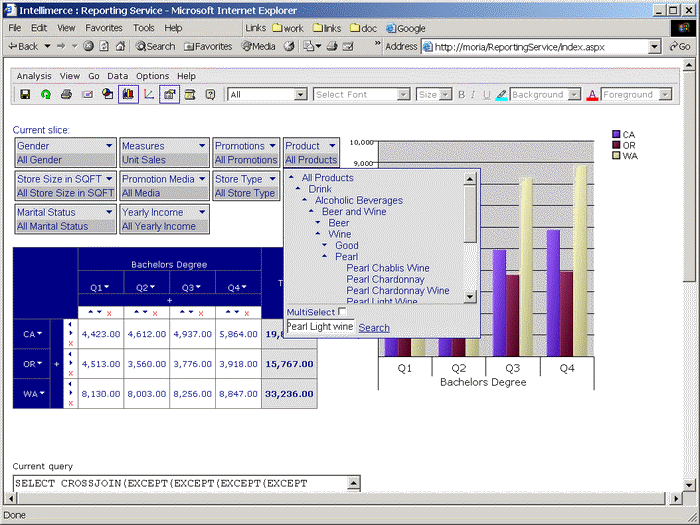Select Pearl Chardonnay in product tree
The height and width of the screenshot is (525, 700).
click(385, 279)
